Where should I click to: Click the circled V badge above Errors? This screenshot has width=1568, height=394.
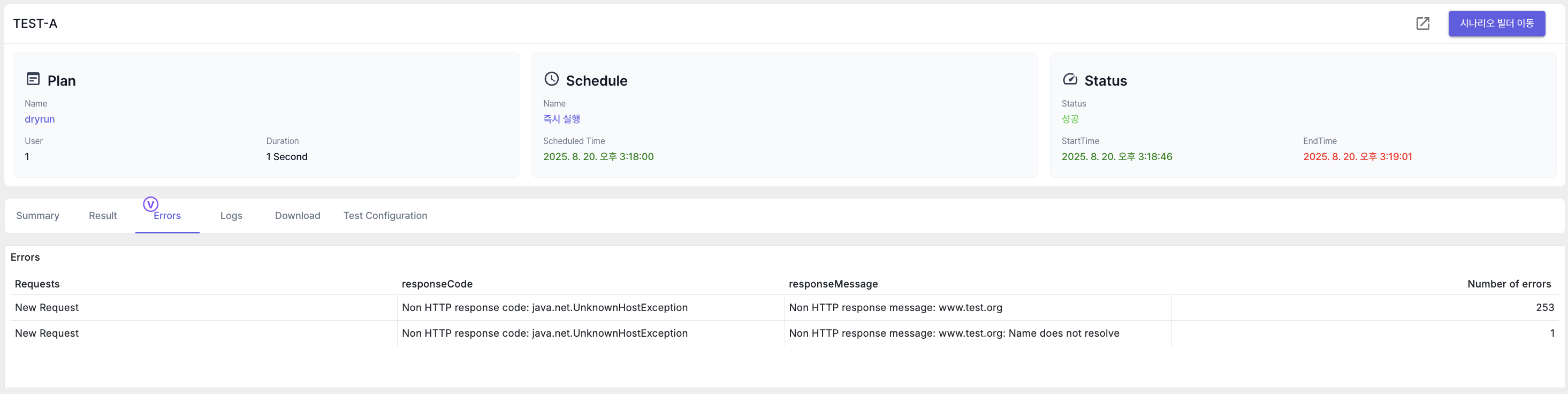(150, 204)
